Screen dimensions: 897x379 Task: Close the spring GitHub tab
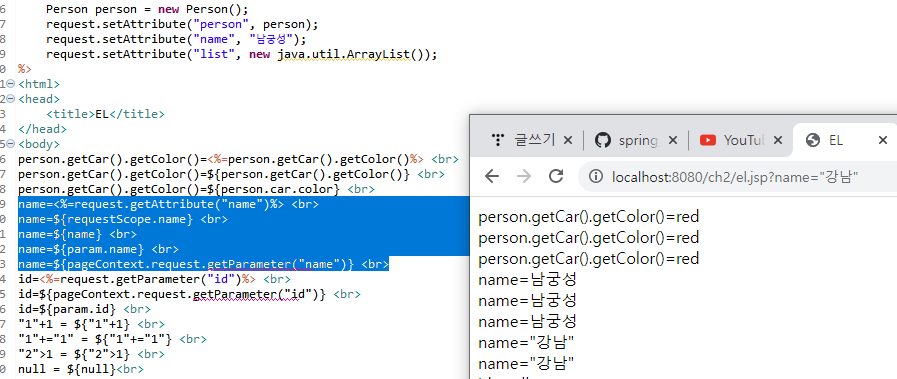click(673, 139)
